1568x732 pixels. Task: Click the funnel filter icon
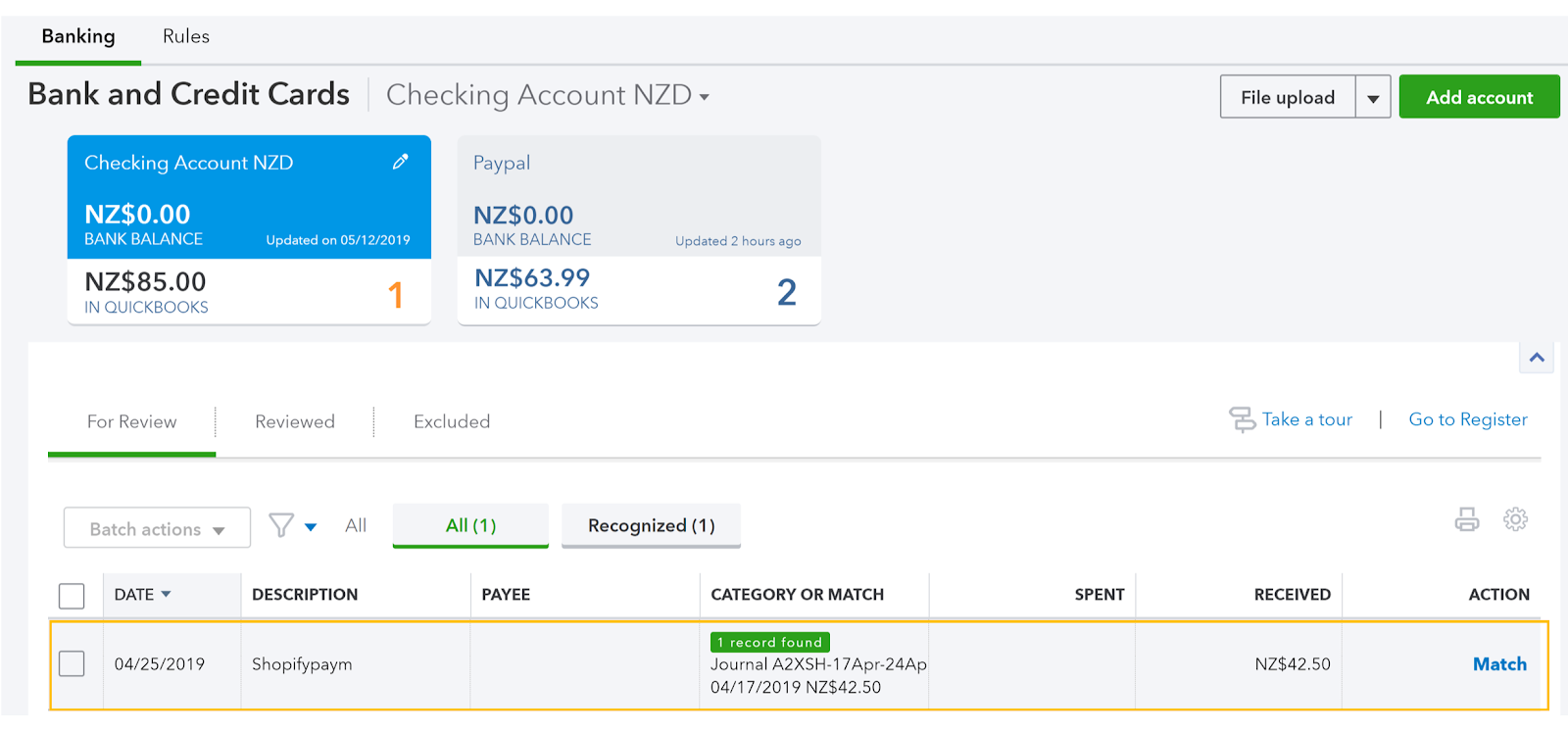[282, 526]
